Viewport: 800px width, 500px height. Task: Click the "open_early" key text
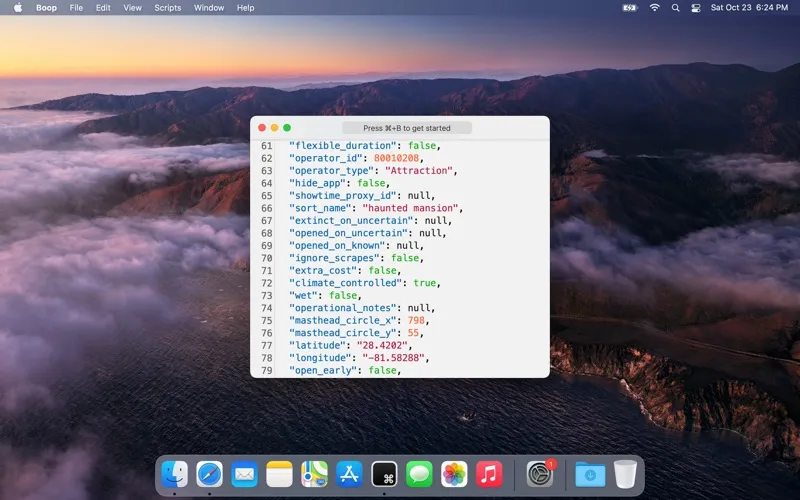[323, 370]
